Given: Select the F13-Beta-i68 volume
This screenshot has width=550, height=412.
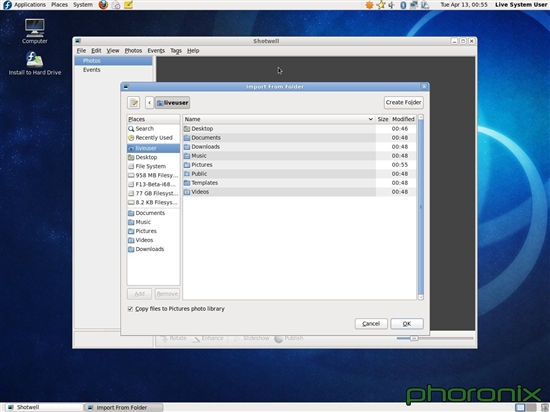Looking at the screenshot, I should 153,184.
